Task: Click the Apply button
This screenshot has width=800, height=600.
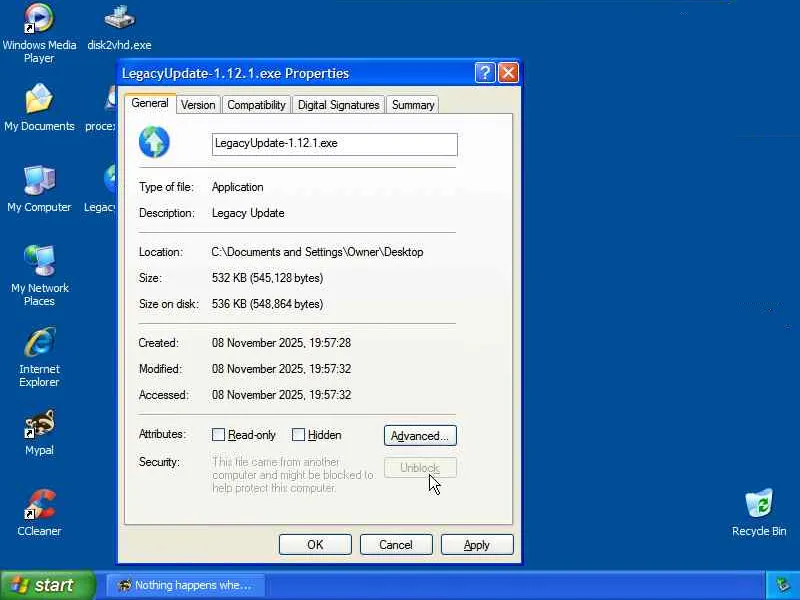Action: 477,544
